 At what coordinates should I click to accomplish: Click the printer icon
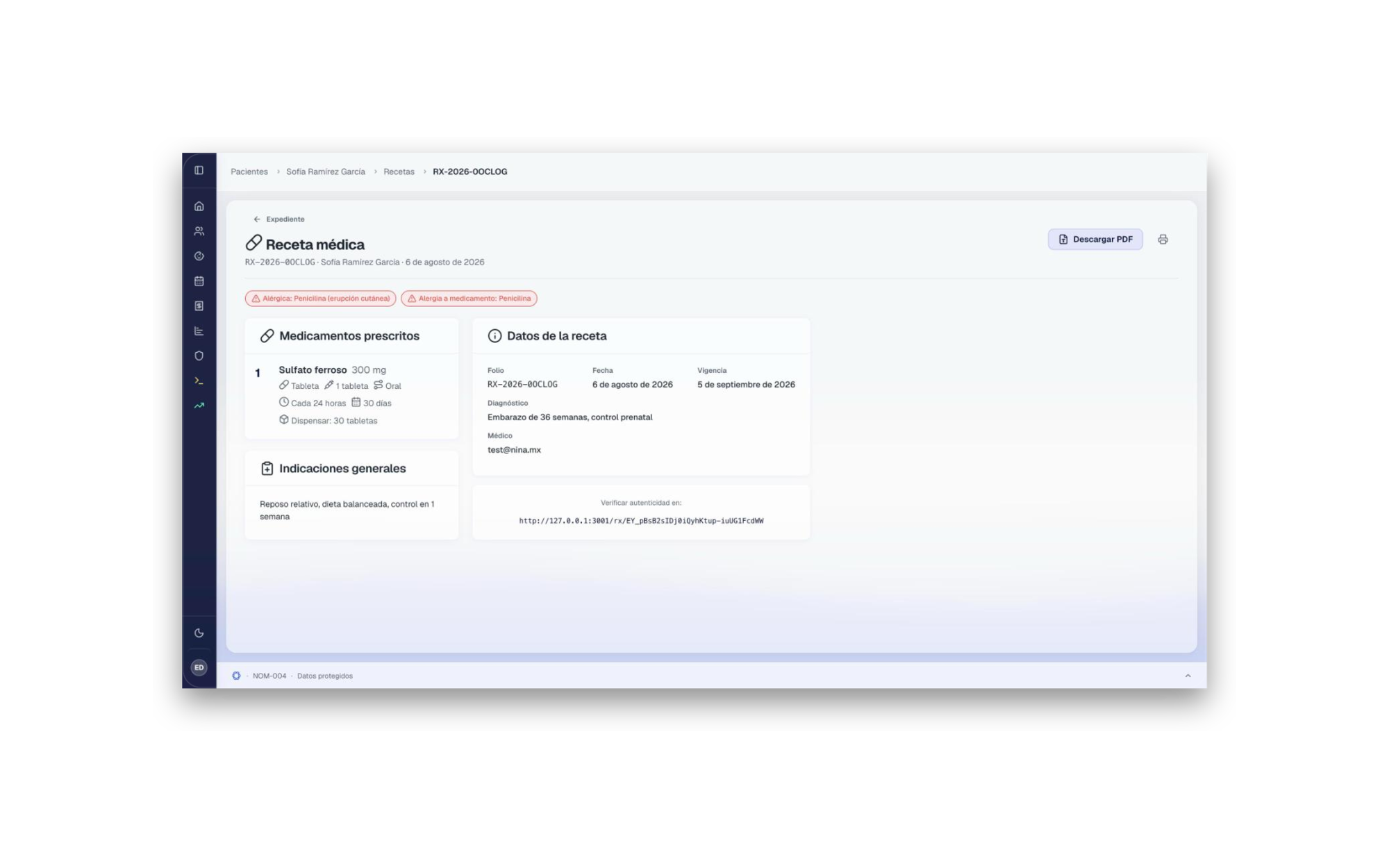click(x=1163, y=240)
